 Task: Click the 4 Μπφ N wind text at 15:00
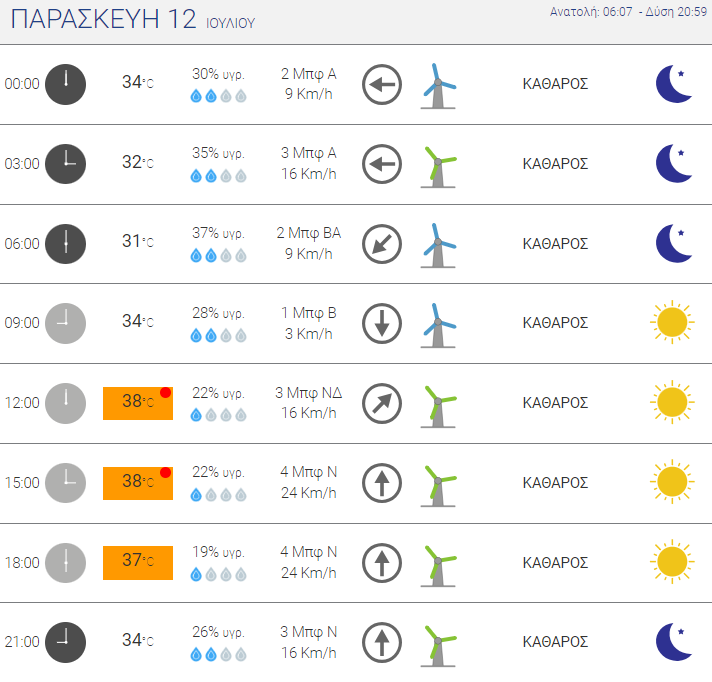(x=309, y=472)
